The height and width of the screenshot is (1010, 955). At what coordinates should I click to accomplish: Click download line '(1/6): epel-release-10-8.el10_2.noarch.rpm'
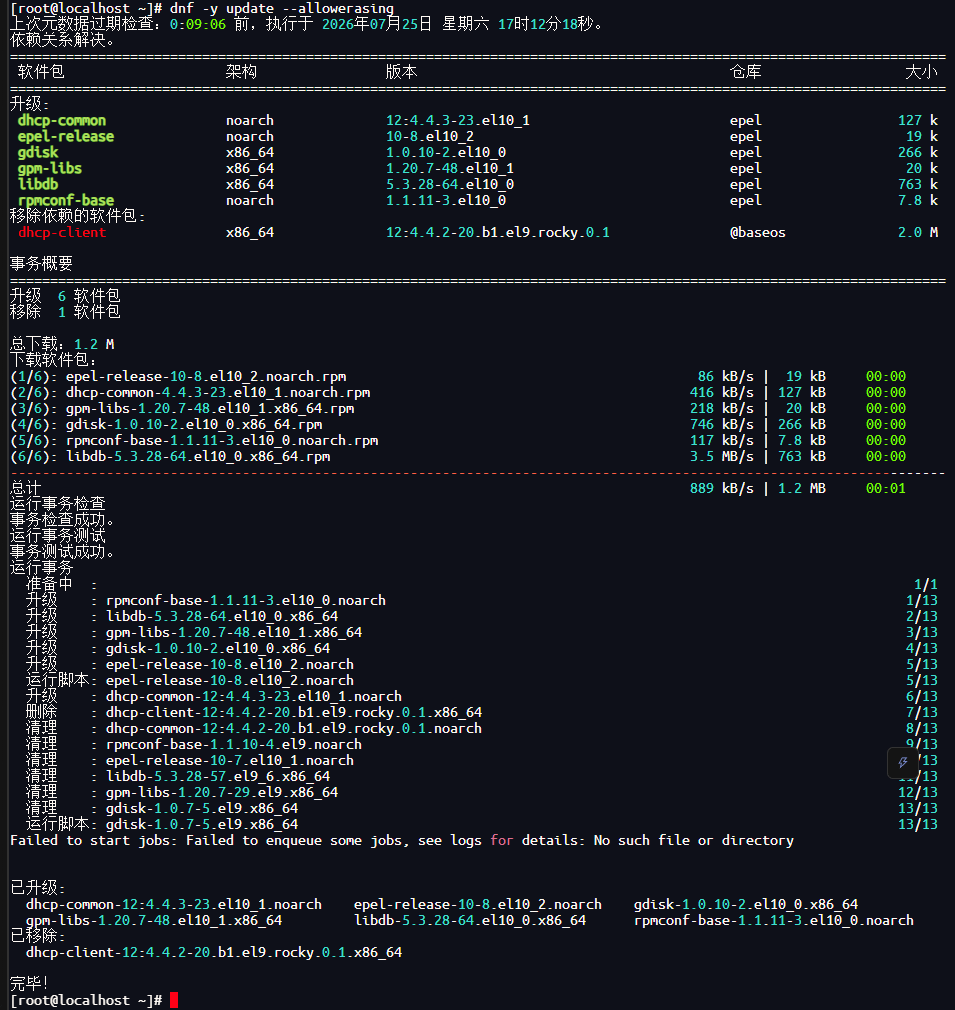(x=178, y=377)
